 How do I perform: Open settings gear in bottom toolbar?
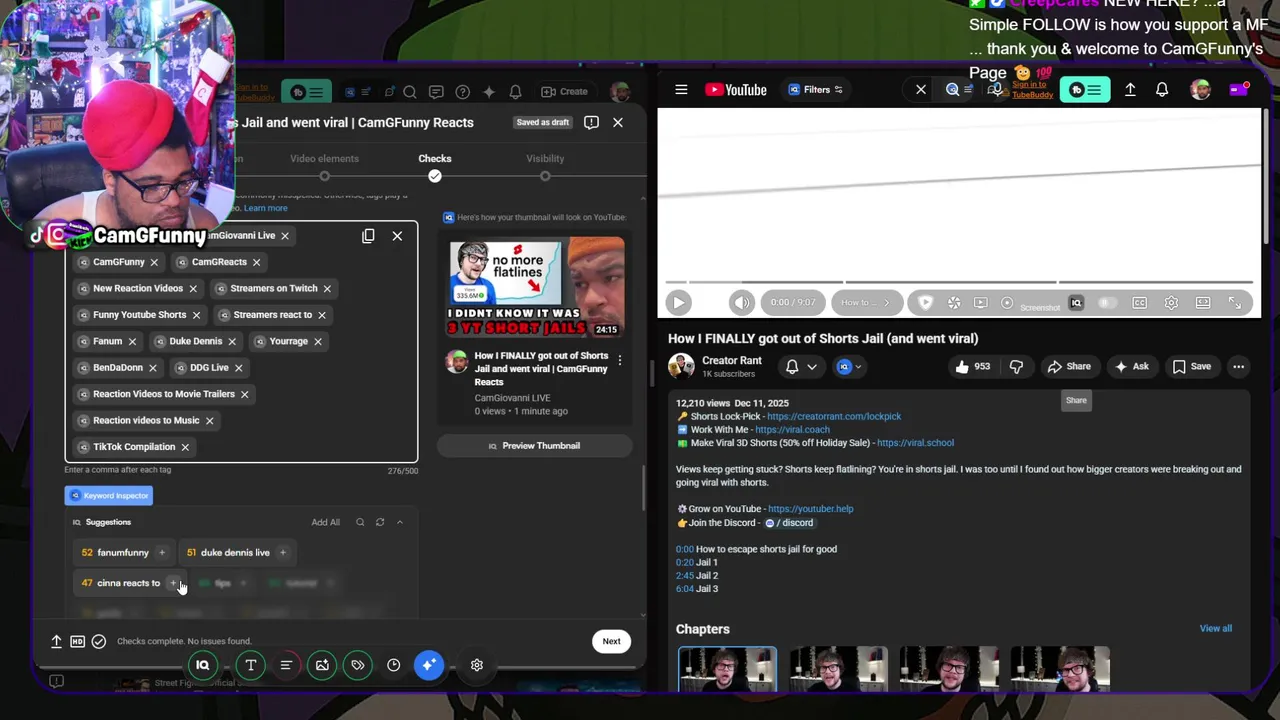[x=477, y=665]
